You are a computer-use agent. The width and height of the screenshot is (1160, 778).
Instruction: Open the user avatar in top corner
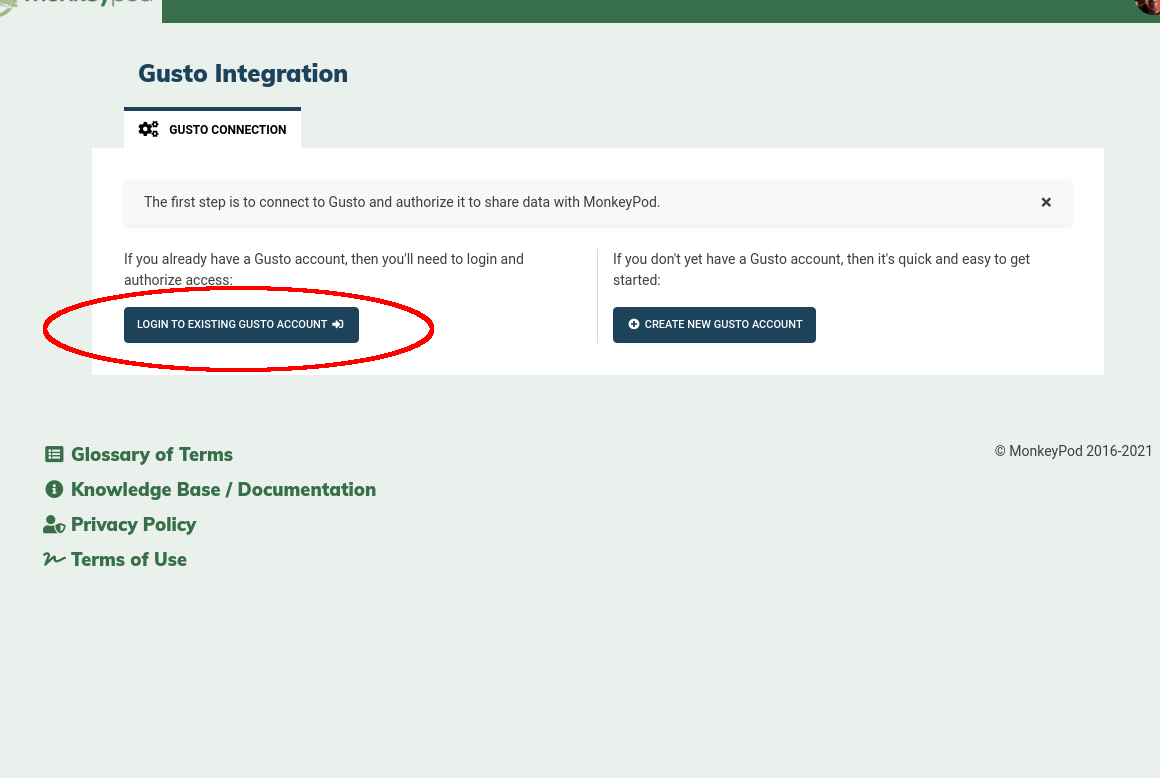pos(1148,6)
